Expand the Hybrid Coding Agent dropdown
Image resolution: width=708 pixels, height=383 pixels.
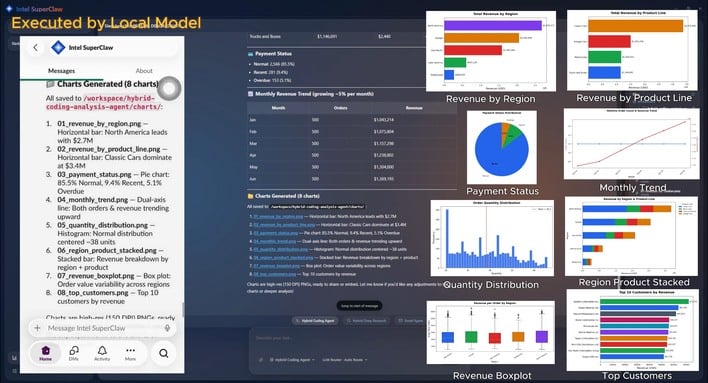292,360
